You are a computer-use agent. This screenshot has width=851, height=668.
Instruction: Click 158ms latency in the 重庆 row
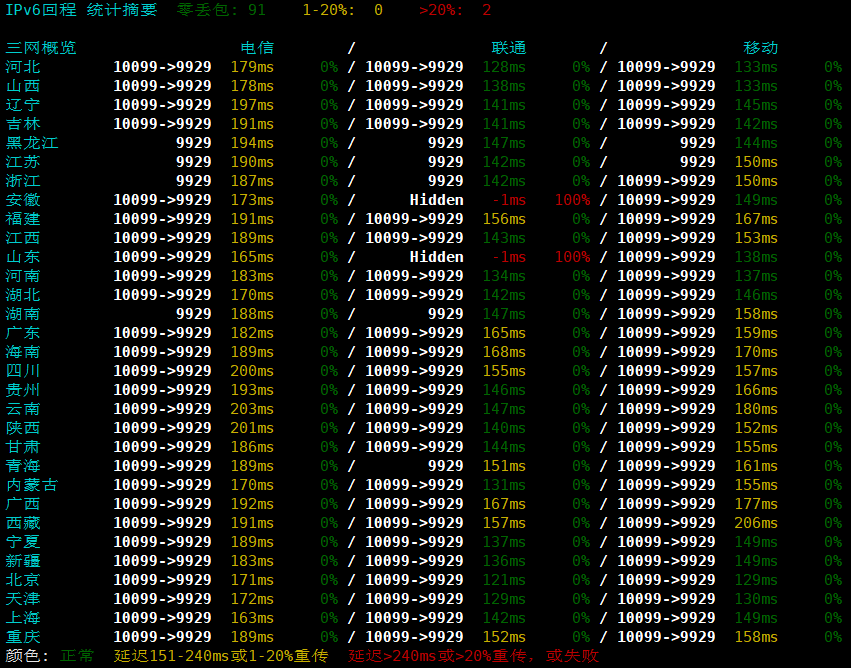(x=756, y=637)
